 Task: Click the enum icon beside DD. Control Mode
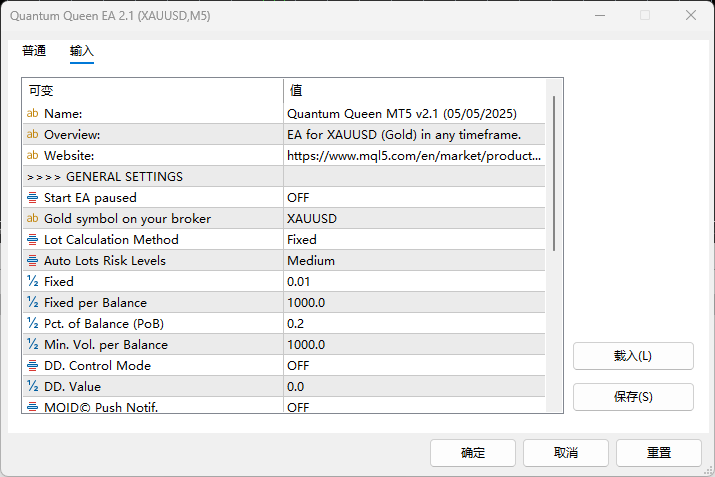32,365
